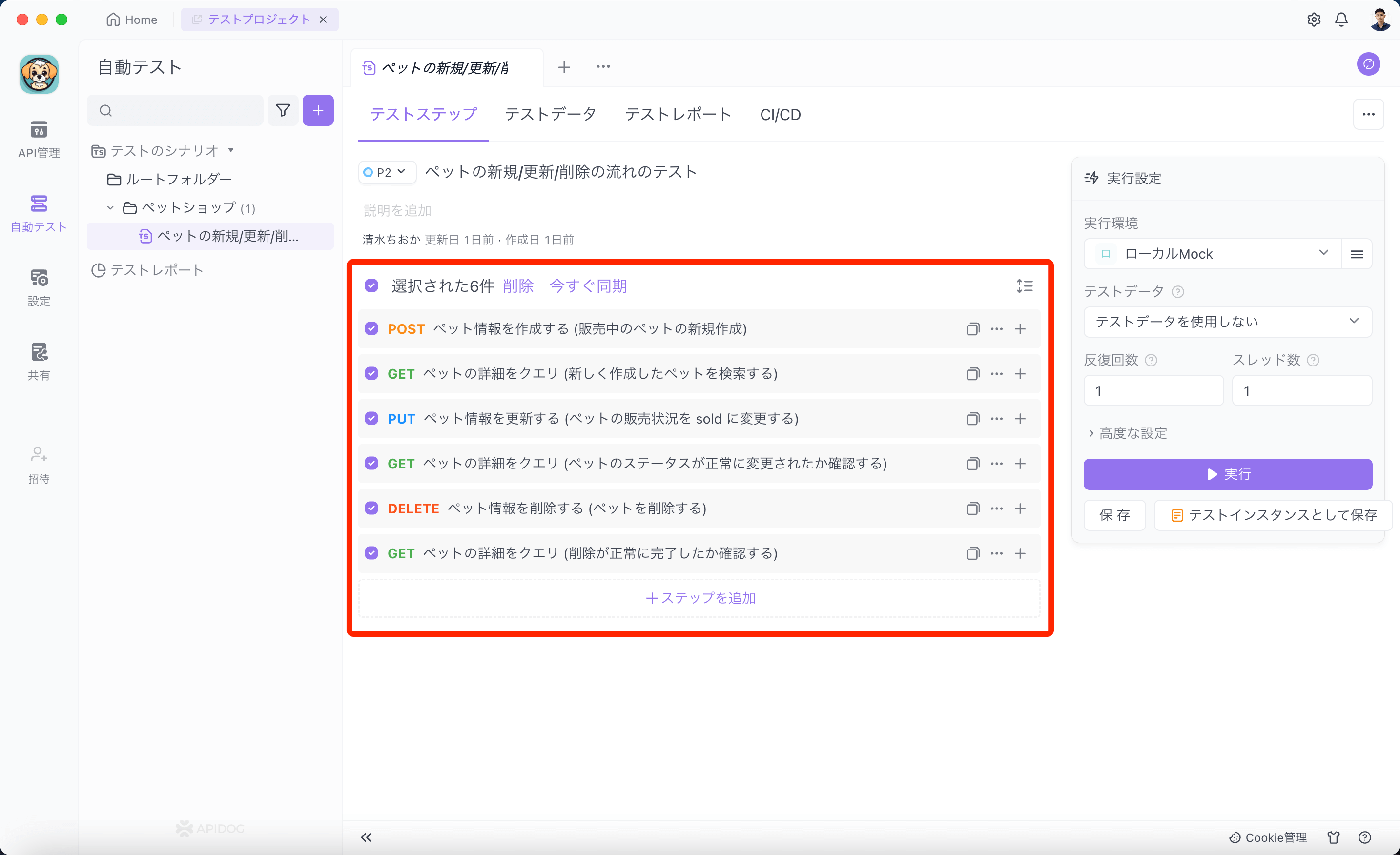The image size is (1400, 855).
Task: Switch to the テストレポート tab
Action: click(678, 114)
